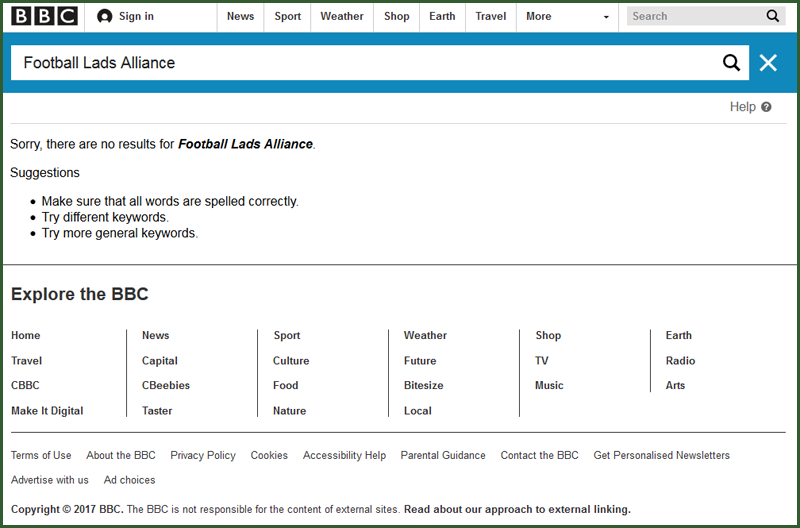This screenshot has height=528, width=800.
Task: Open Local footer link
Action: coord(418,411)
